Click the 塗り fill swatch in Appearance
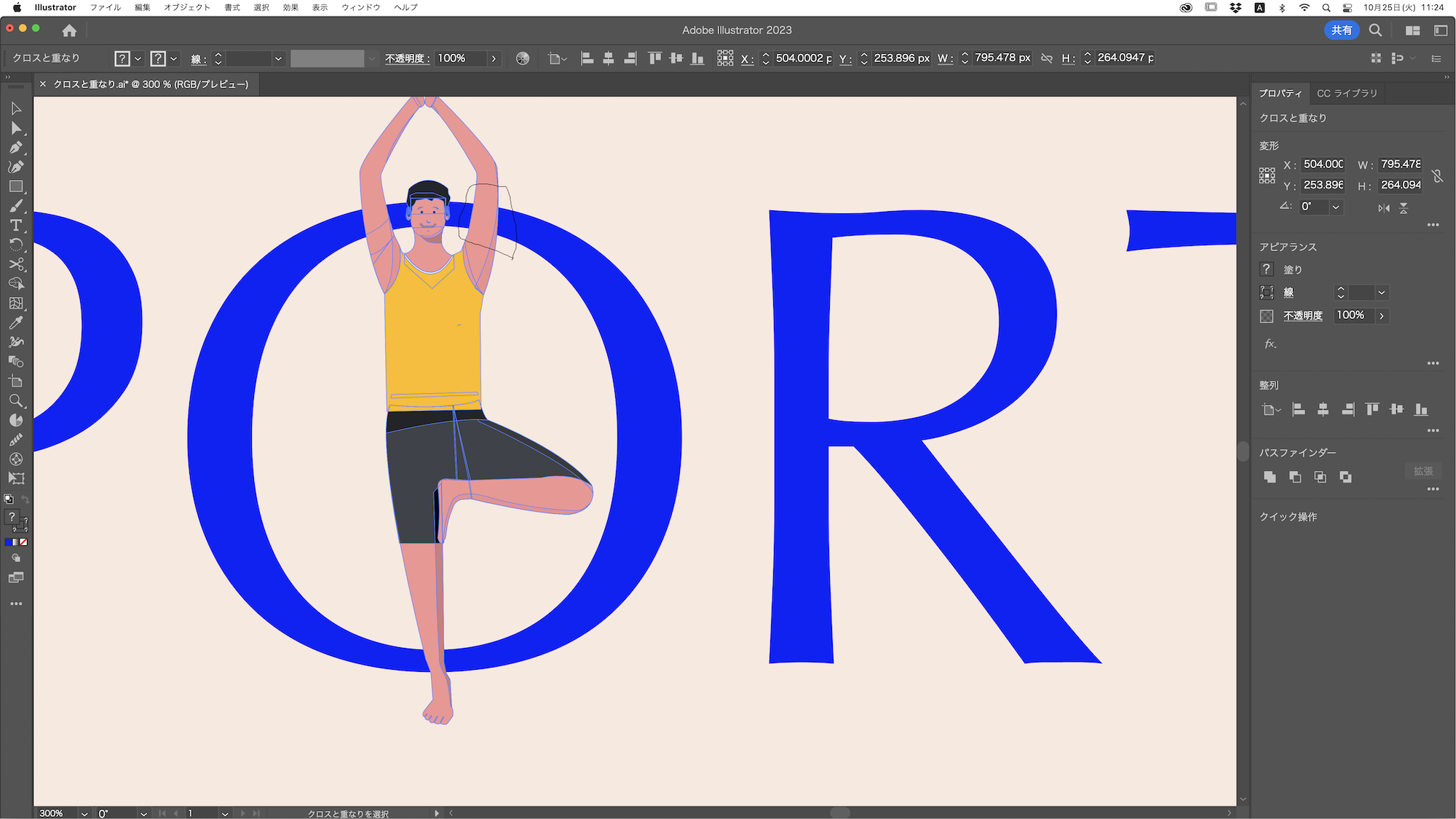This screenshot has height=819, width=1456. pyautogui.click(x=1267, y=269)
